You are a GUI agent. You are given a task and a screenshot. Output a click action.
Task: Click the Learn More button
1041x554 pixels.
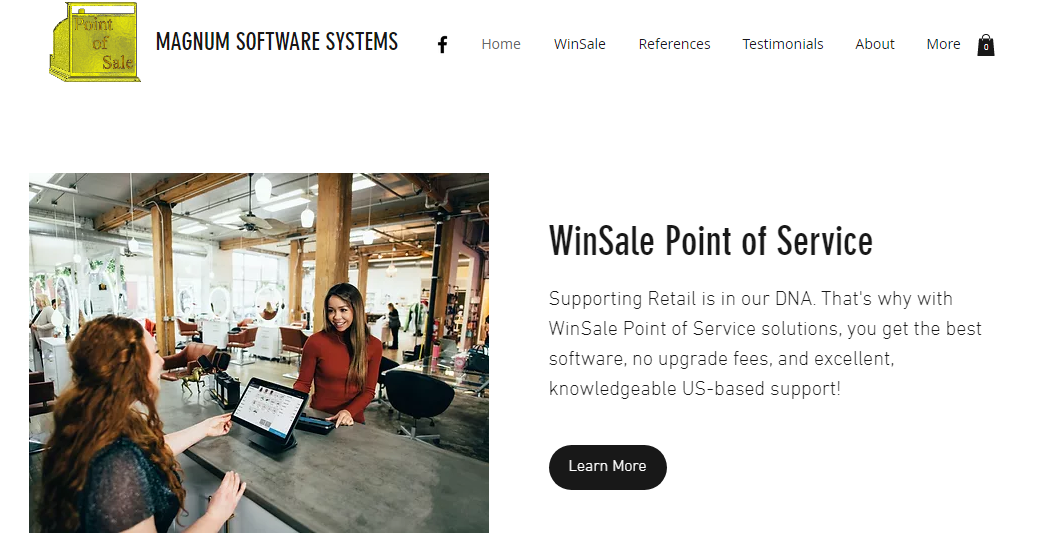607,467
